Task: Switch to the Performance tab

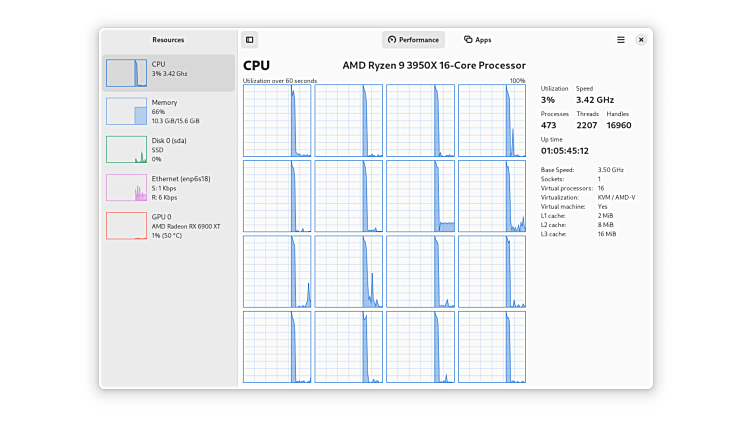Action: 413,40
